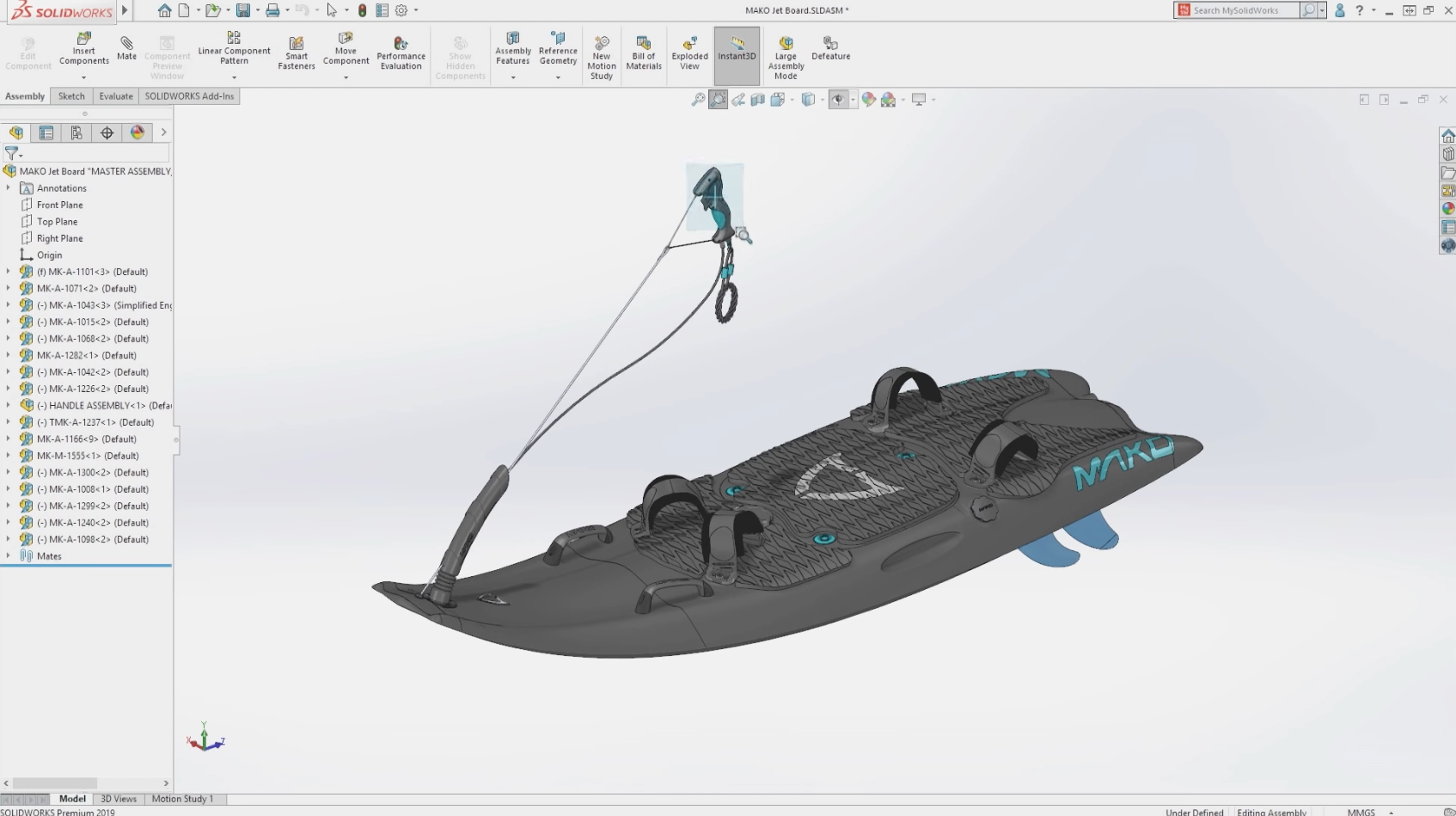Start a New Motion Study
Image resolution: width=1456 pixels, height=816 pixels.
pos(601,54)
